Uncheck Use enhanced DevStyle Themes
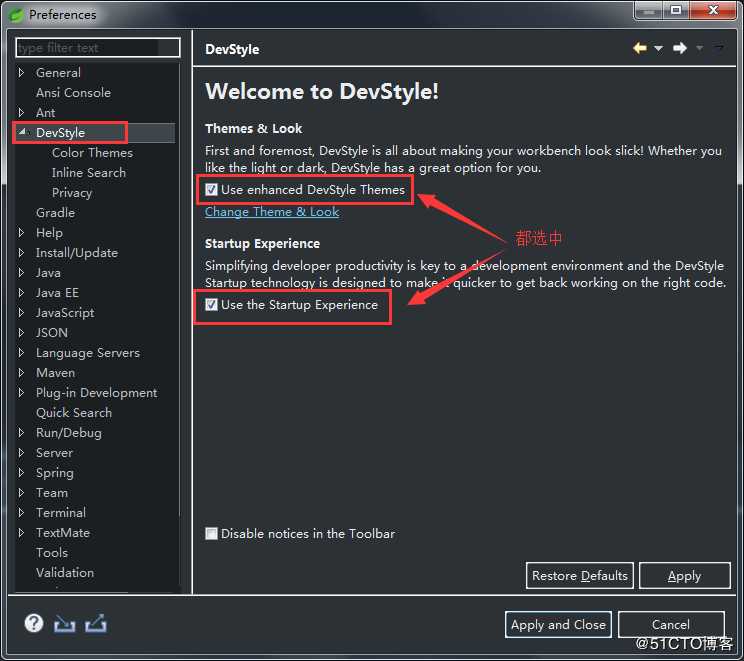This screenshot has height=661, width=744. click(x=211, y=190)
